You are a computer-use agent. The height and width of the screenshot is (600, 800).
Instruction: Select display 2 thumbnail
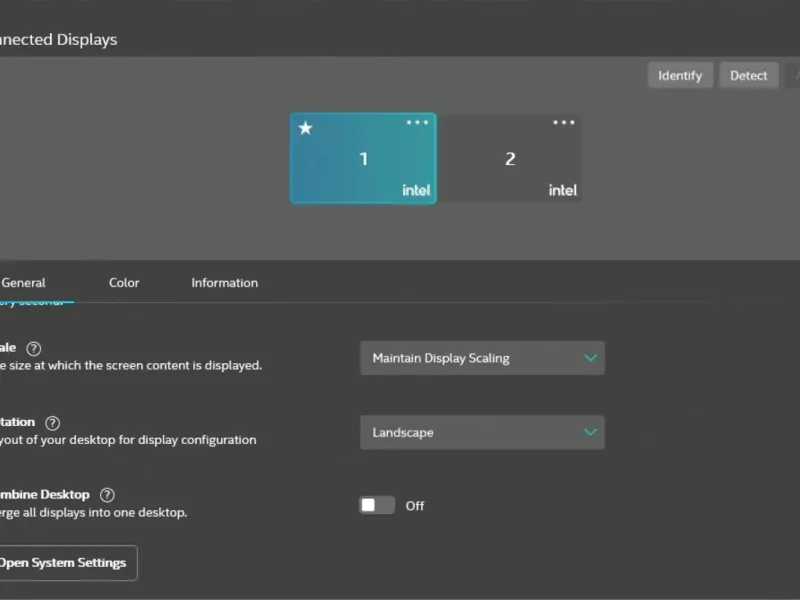coord(510,158)
